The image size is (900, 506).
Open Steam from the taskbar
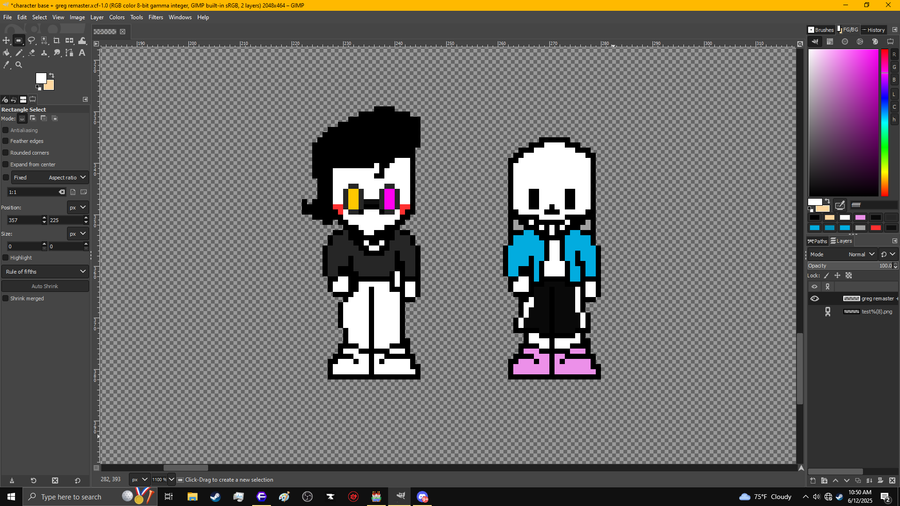[x=215, y=497]
